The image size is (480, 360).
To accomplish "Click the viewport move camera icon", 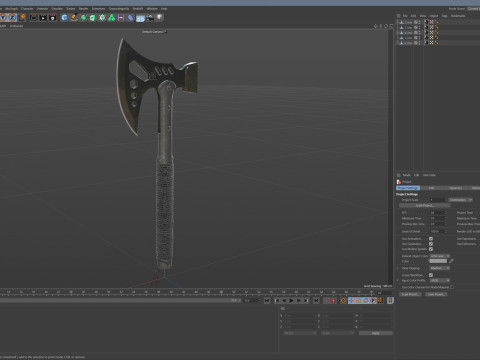I will (376, 26).
